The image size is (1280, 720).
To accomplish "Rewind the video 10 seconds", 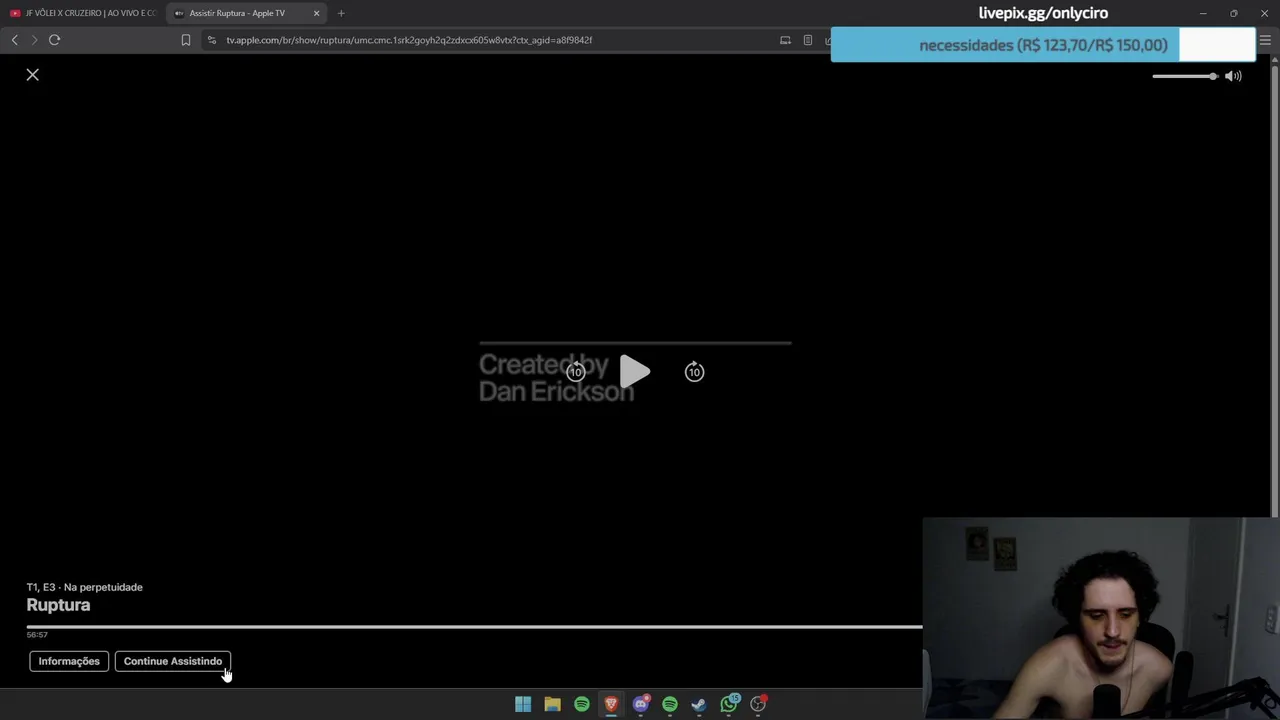I will 576,372.
